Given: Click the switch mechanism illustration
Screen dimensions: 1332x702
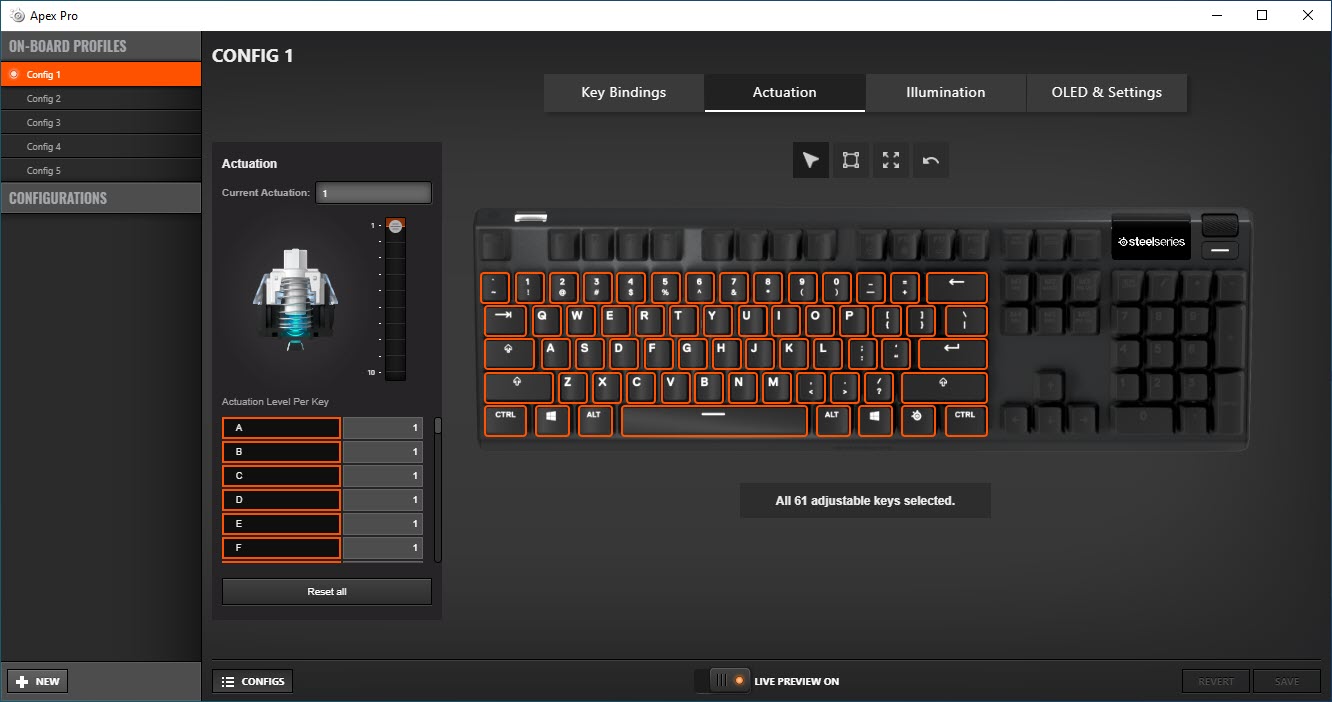Looking at the screenshot, I should pos(295,298).
